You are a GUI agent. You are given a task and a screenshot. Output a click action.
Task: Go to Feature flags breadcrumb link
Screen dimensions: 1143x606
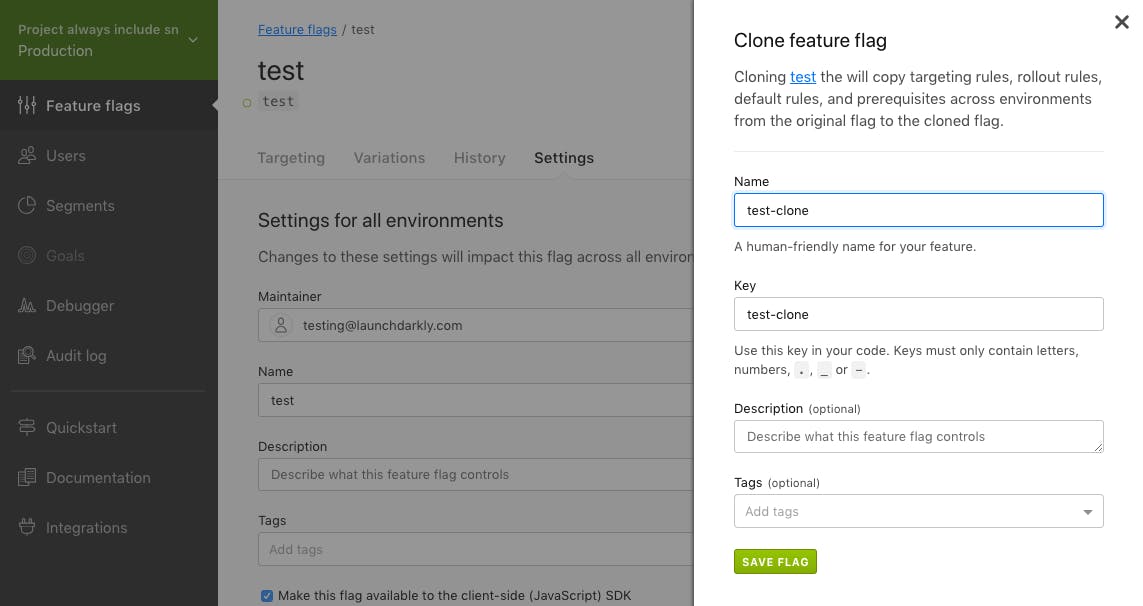297,30
